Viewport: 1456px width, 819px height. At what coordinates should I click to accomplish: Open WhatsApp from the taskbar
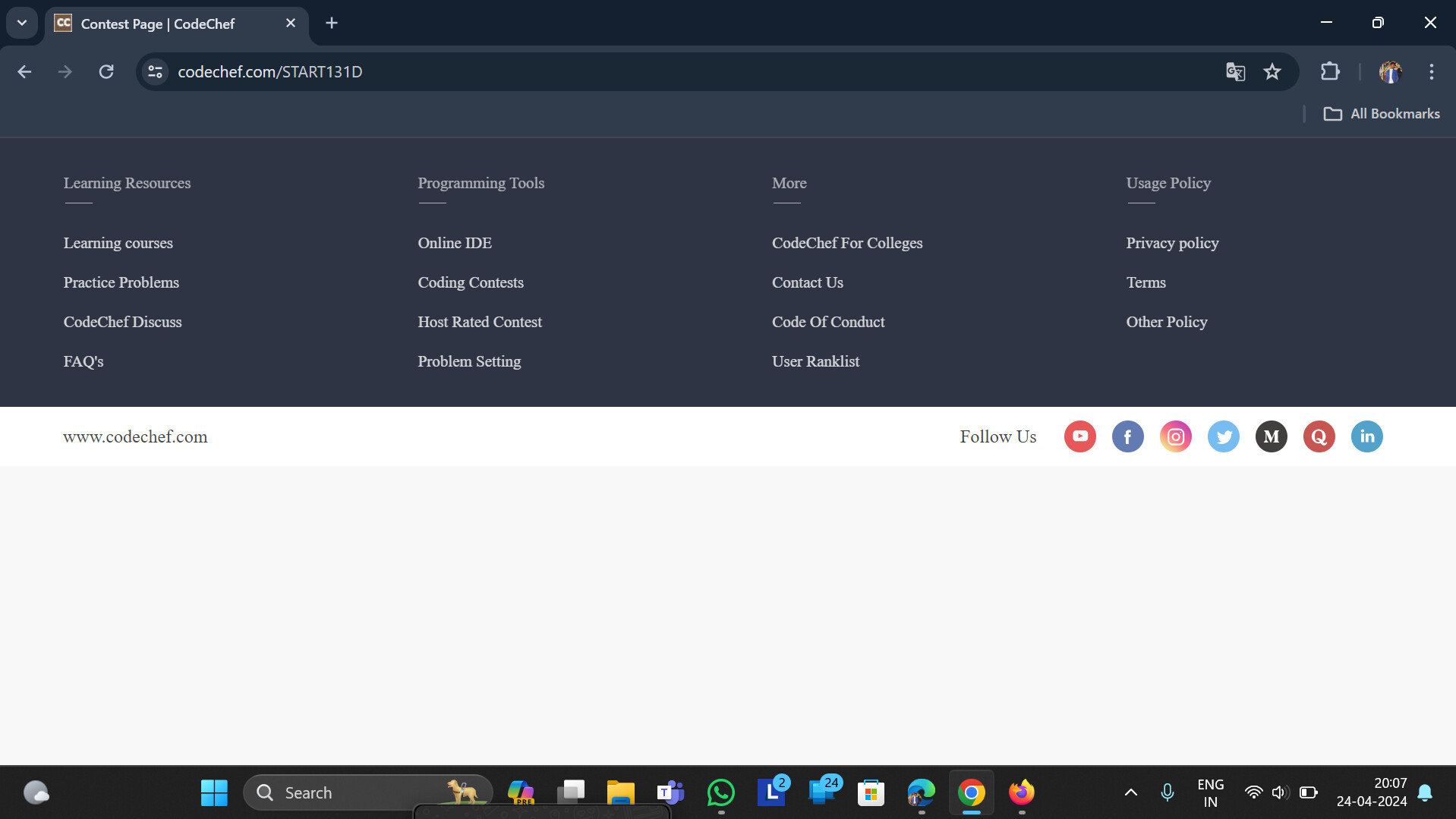720,792
